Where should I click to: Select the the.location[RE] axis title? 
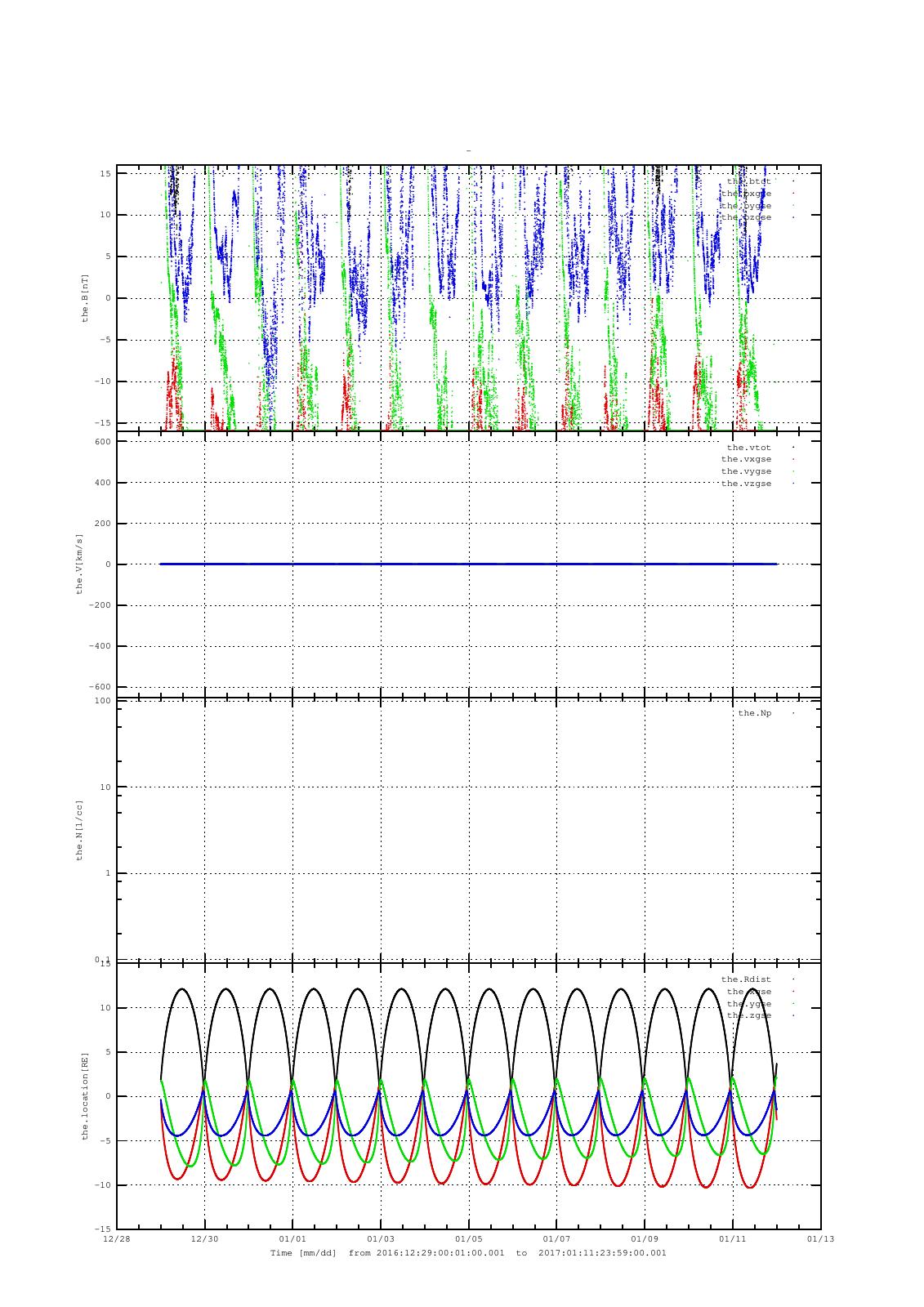(x=84, y=1096)
